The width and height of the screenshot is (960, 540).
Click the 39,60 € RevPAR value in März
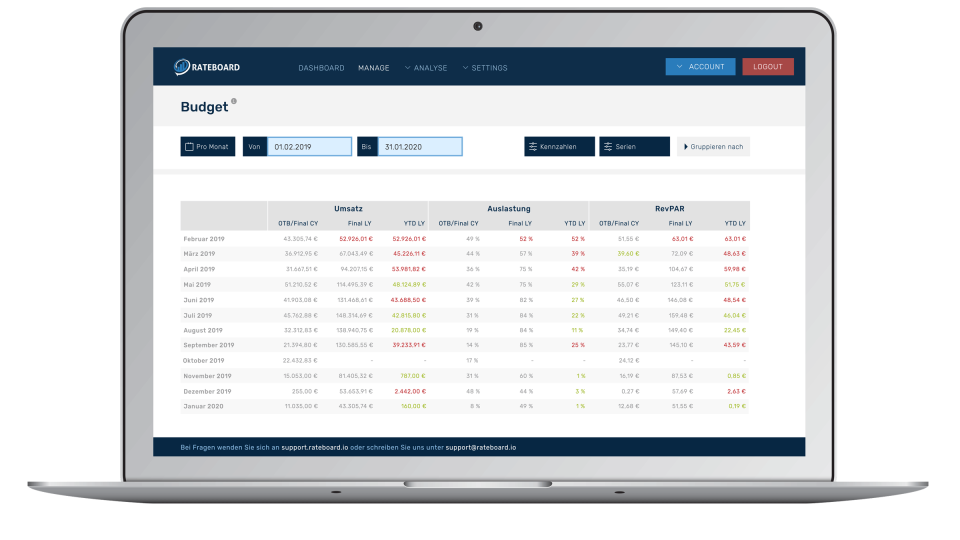(628, 253)
